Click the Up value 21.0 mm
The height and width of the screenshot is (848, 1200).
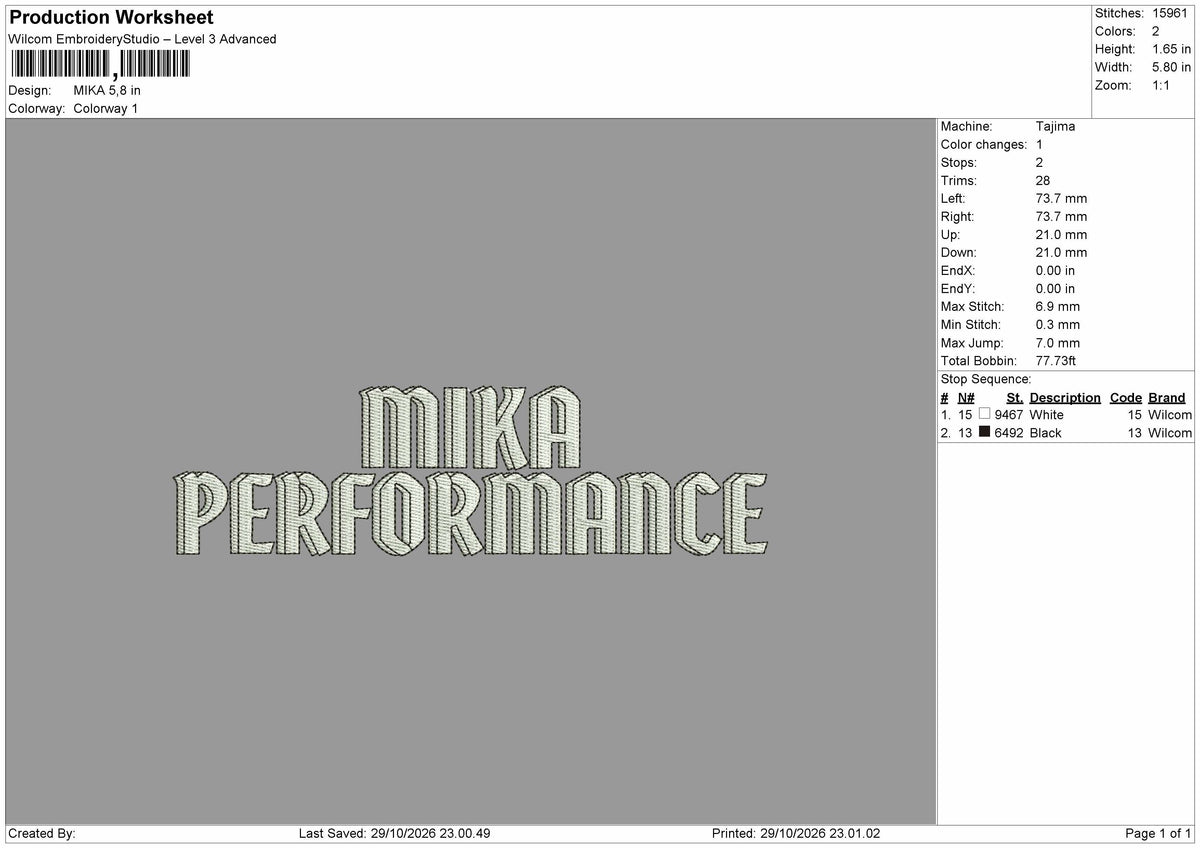1061,235
